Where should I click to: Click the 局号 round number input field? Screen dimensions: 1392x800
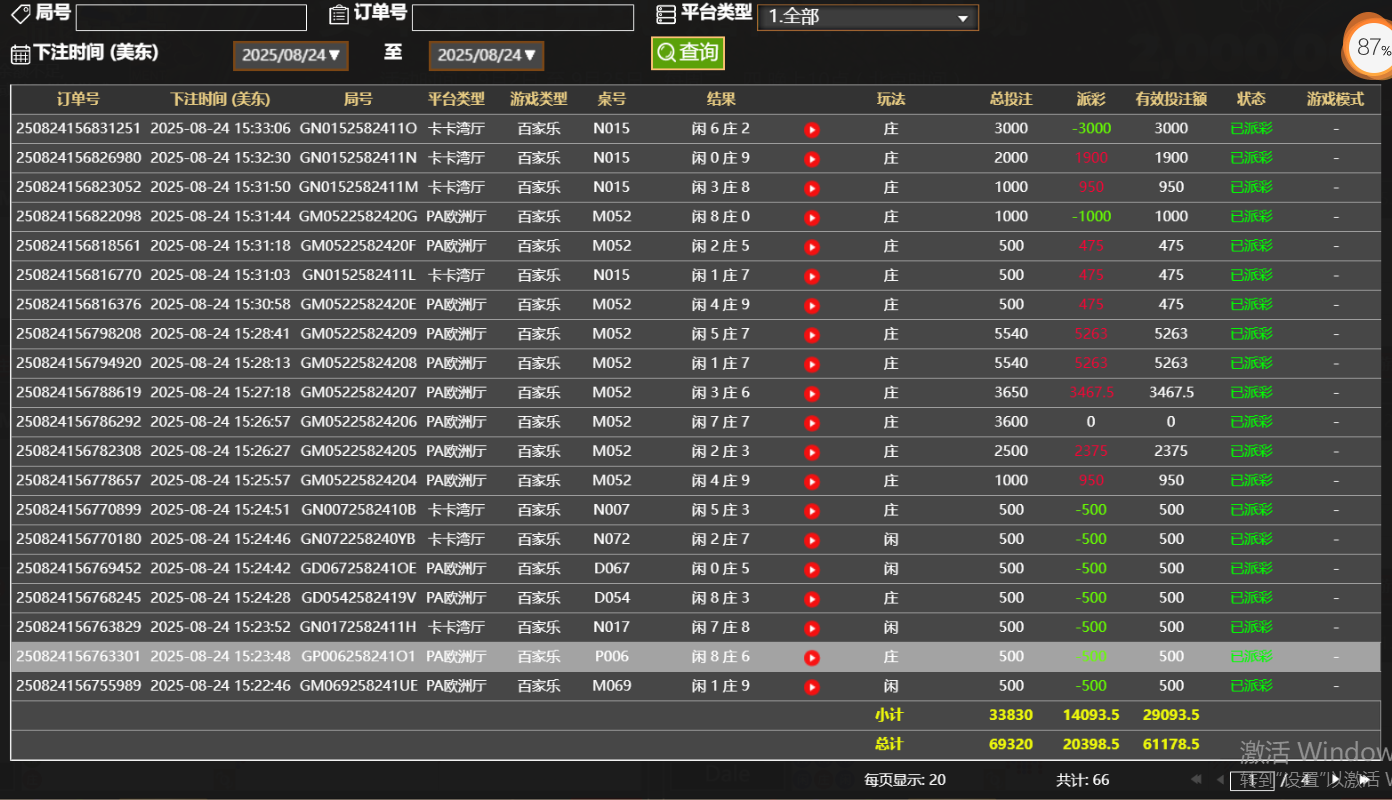coord(191,18)
